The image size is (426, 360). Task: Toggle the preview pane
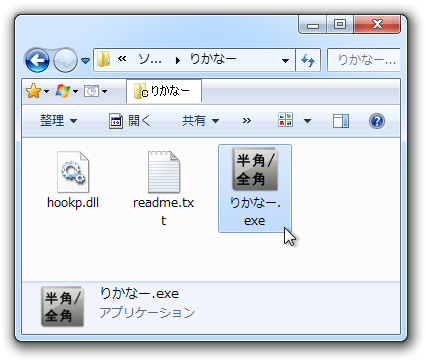coord(341,121)
